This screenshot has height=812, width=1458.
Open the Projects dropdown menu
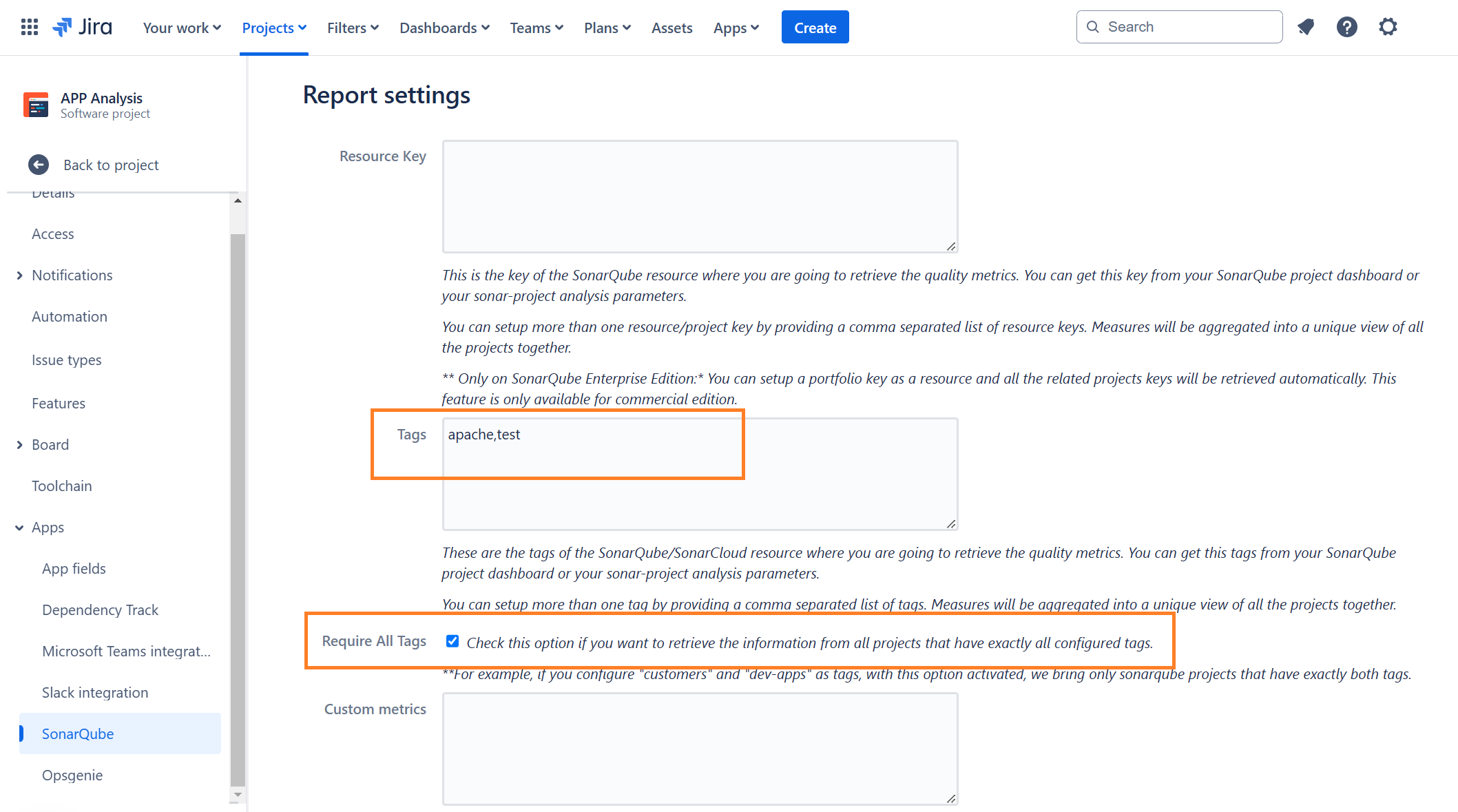click(274, 28)
